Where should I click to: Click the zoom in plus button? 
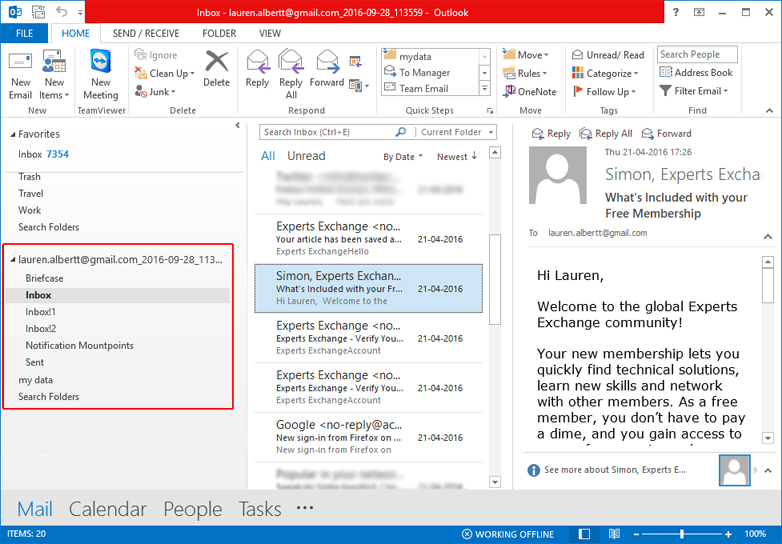click(728, 534)
